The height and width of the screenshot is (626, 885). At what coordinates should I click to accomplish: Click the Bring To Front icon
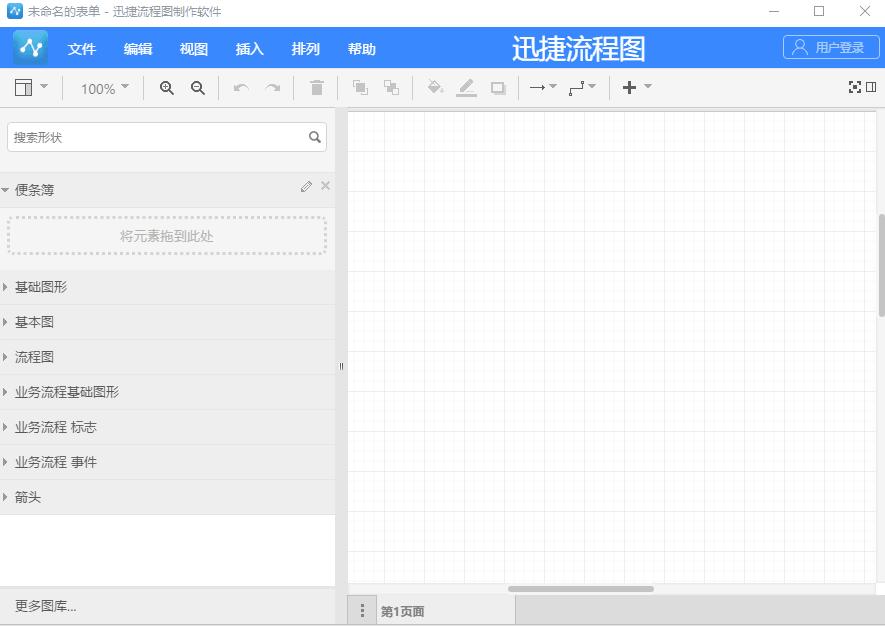pyautogui.click(x=359, y=87)
